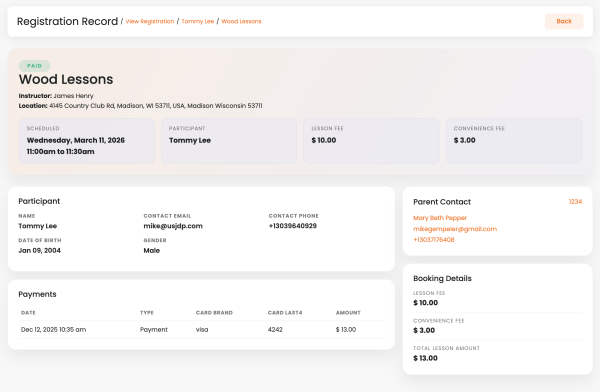
Task: Open Wood Lessons breadcrumb link
Action: 241,21
